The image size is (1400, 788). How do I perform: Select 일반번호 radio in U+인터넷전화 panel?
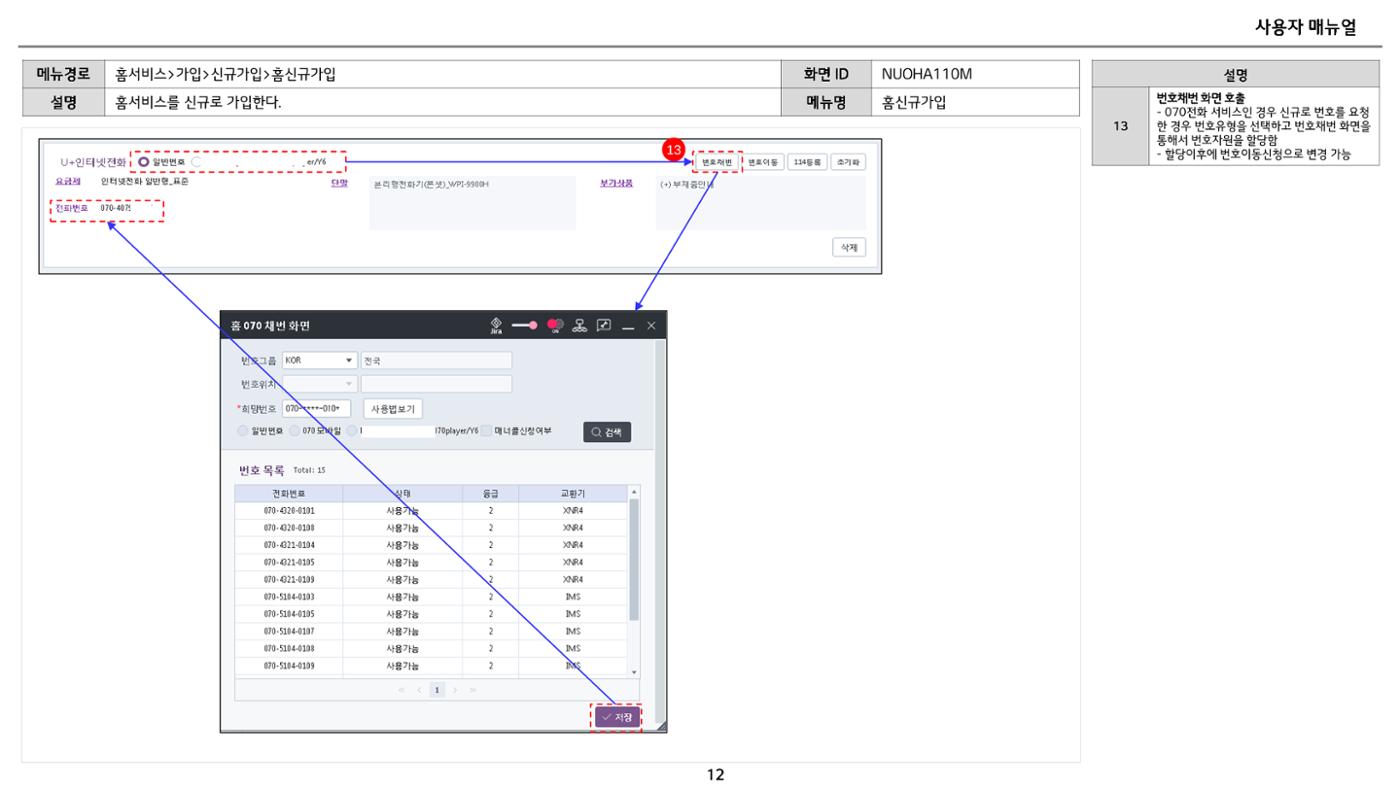(x=143, y=162)
